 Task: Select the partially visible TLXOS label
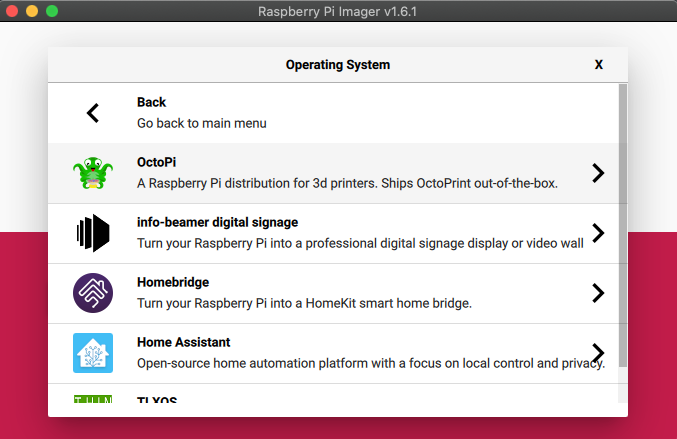[x=157, y=402]
